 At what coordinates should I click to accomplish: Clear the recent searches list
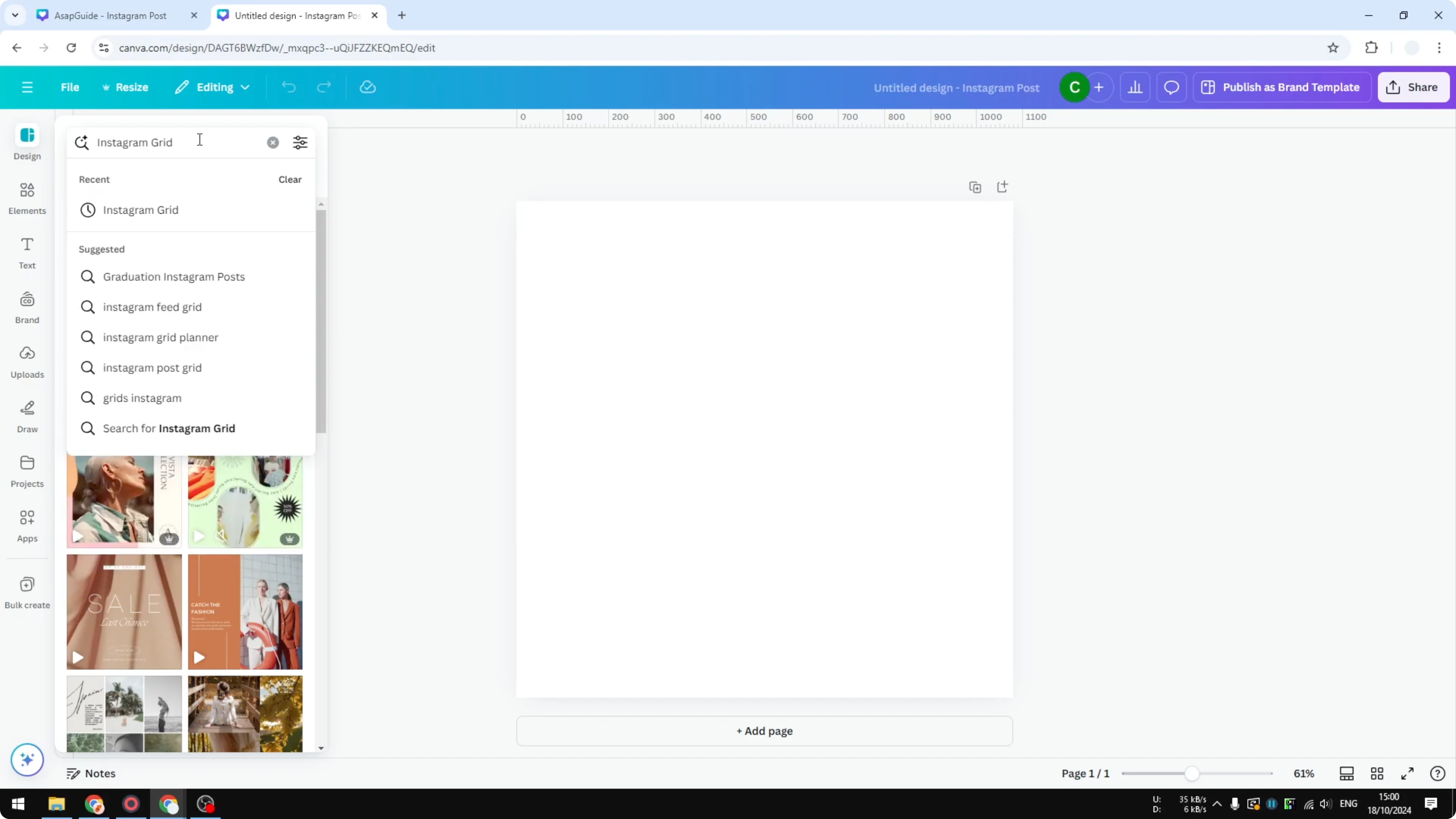[289, 179]
